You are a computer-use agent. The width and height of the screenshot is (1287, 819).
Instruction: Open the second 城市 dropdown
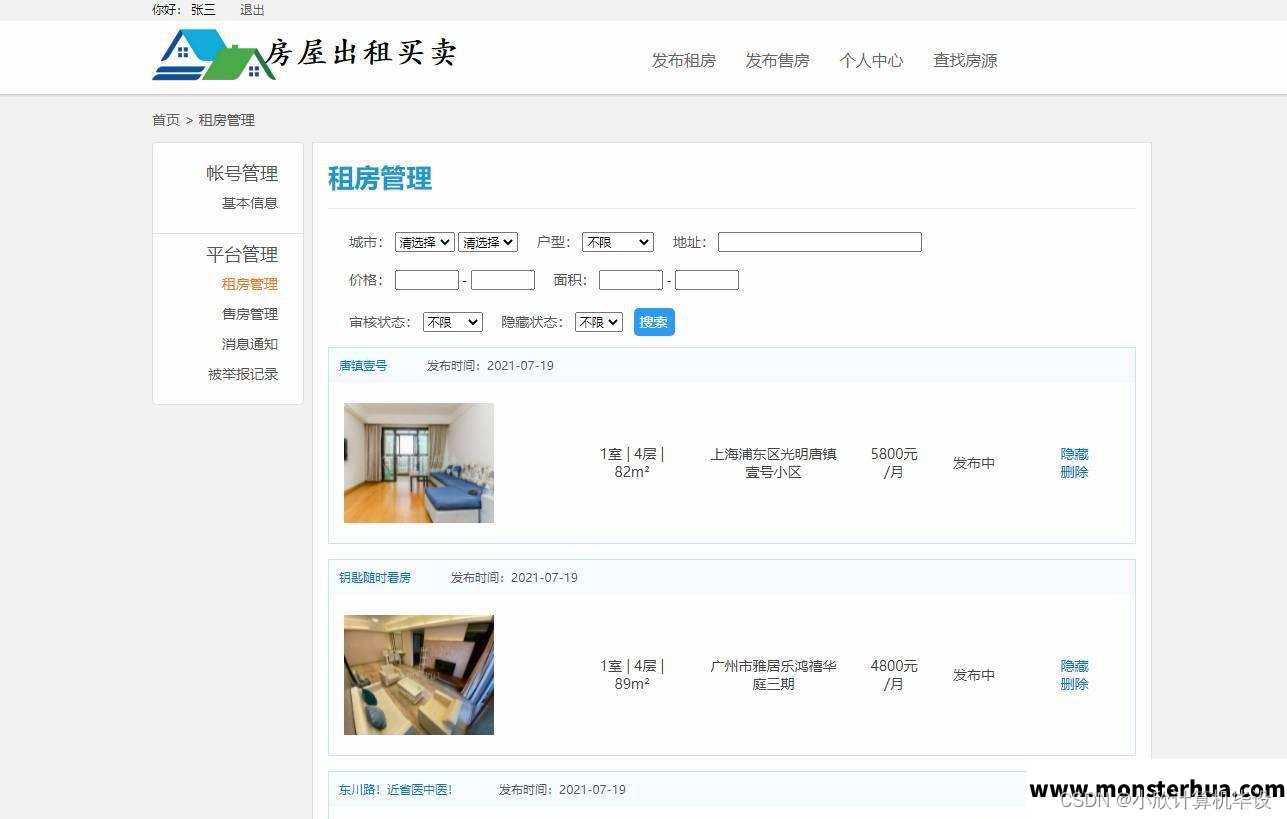point(487,242)
